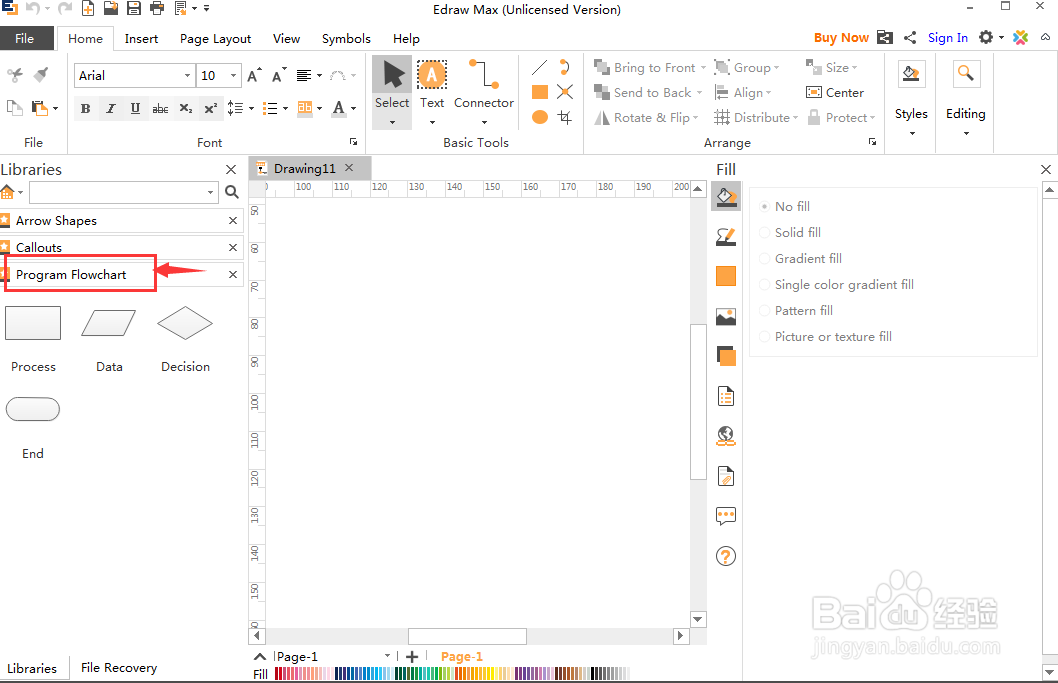Expand the Bring to Front dropdown
Viewport: 1058px width, 683px height.
point(703,67)
